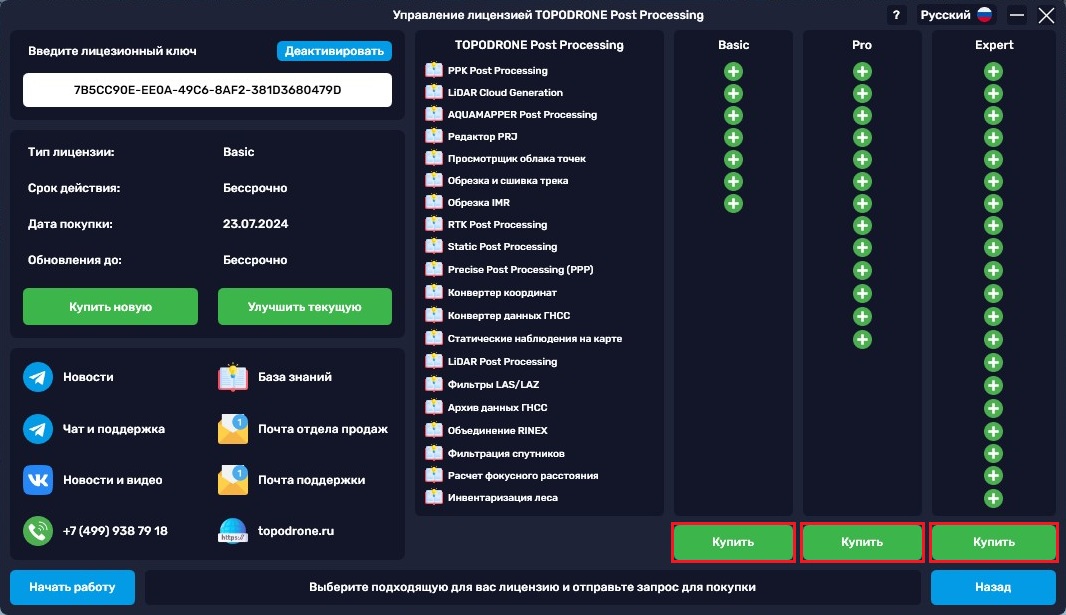The width and height of the screenshot is (1066, 615).
Task: Click the book icon beside Конвертер координат
Action: coord(434,292)
